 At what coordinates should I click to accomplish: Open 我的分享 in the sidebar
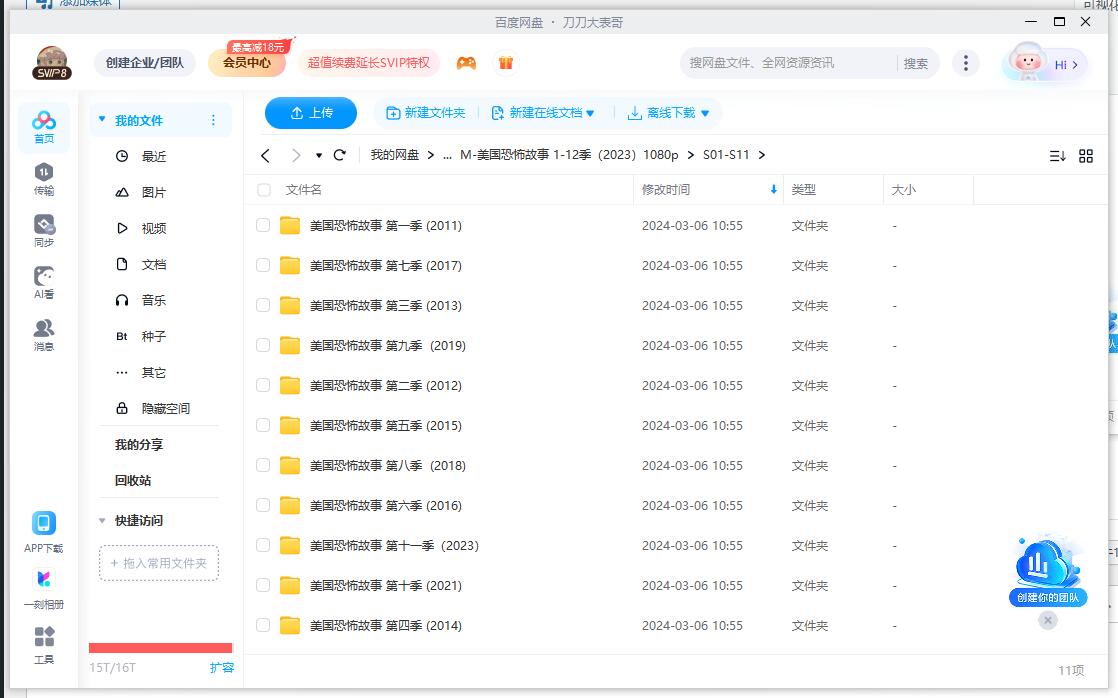tap(139, 445)
